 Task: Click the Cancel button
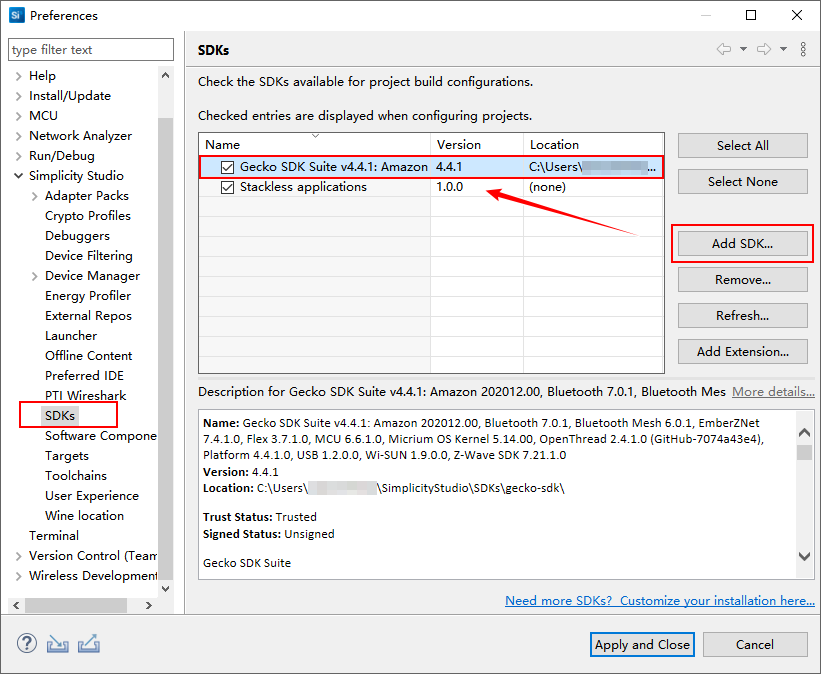click(755, 645)
